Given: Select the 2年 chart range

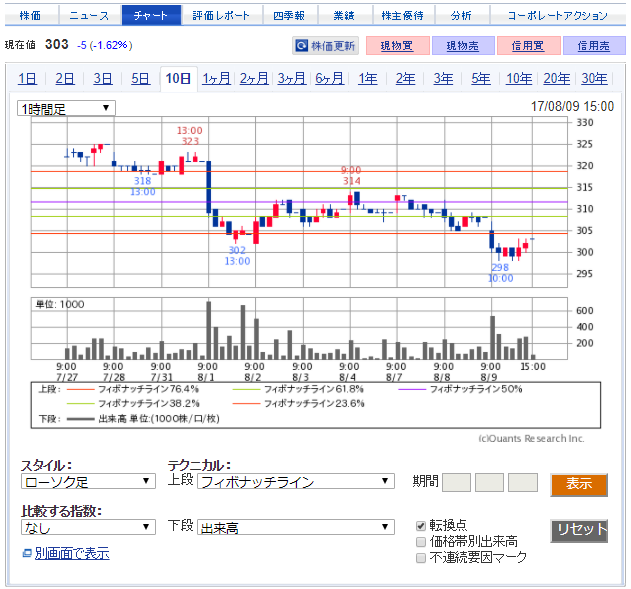Looking at the screenshot, I should pyautogui.click(x=406, y=78).
